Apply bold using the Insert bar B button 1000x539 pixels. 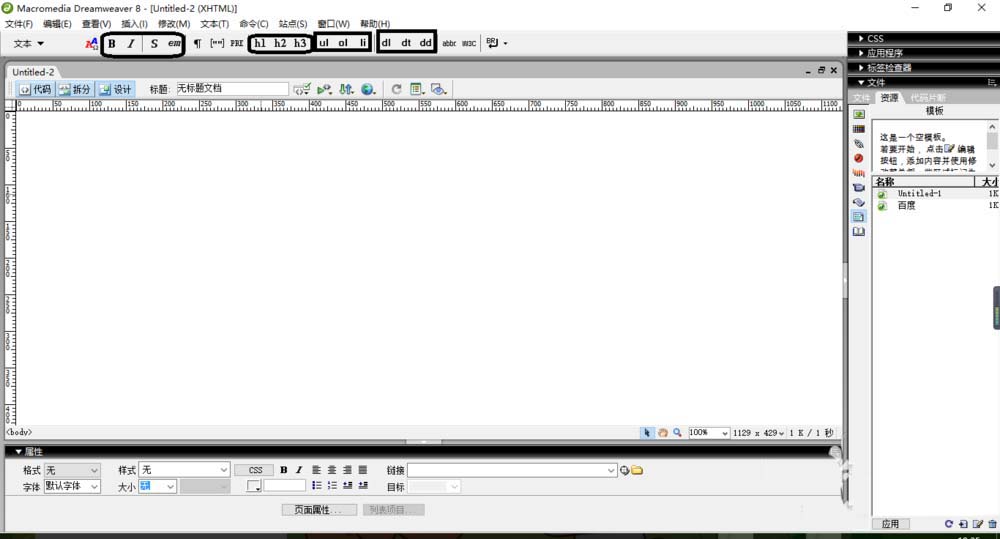click(112, 43)
